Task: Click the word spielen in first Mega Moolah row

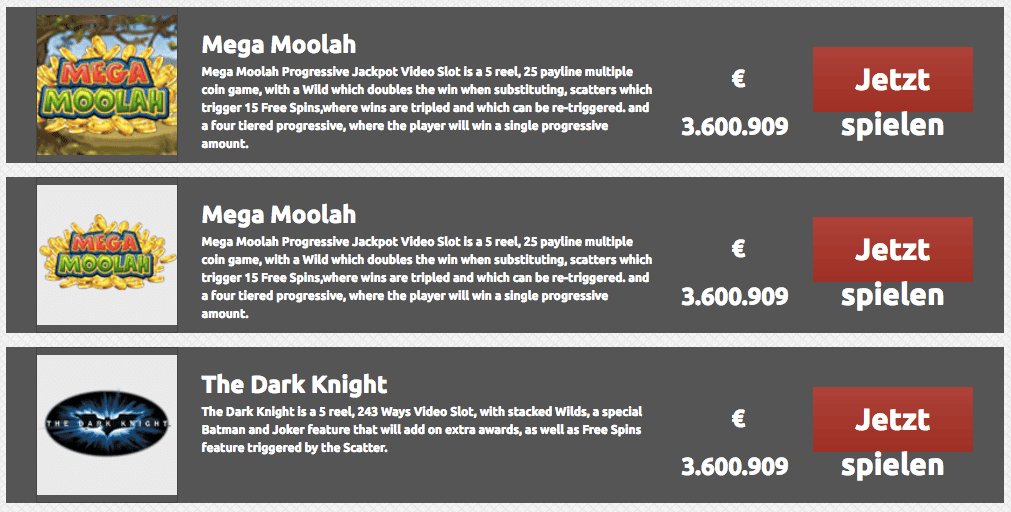Action: (892, 126)
